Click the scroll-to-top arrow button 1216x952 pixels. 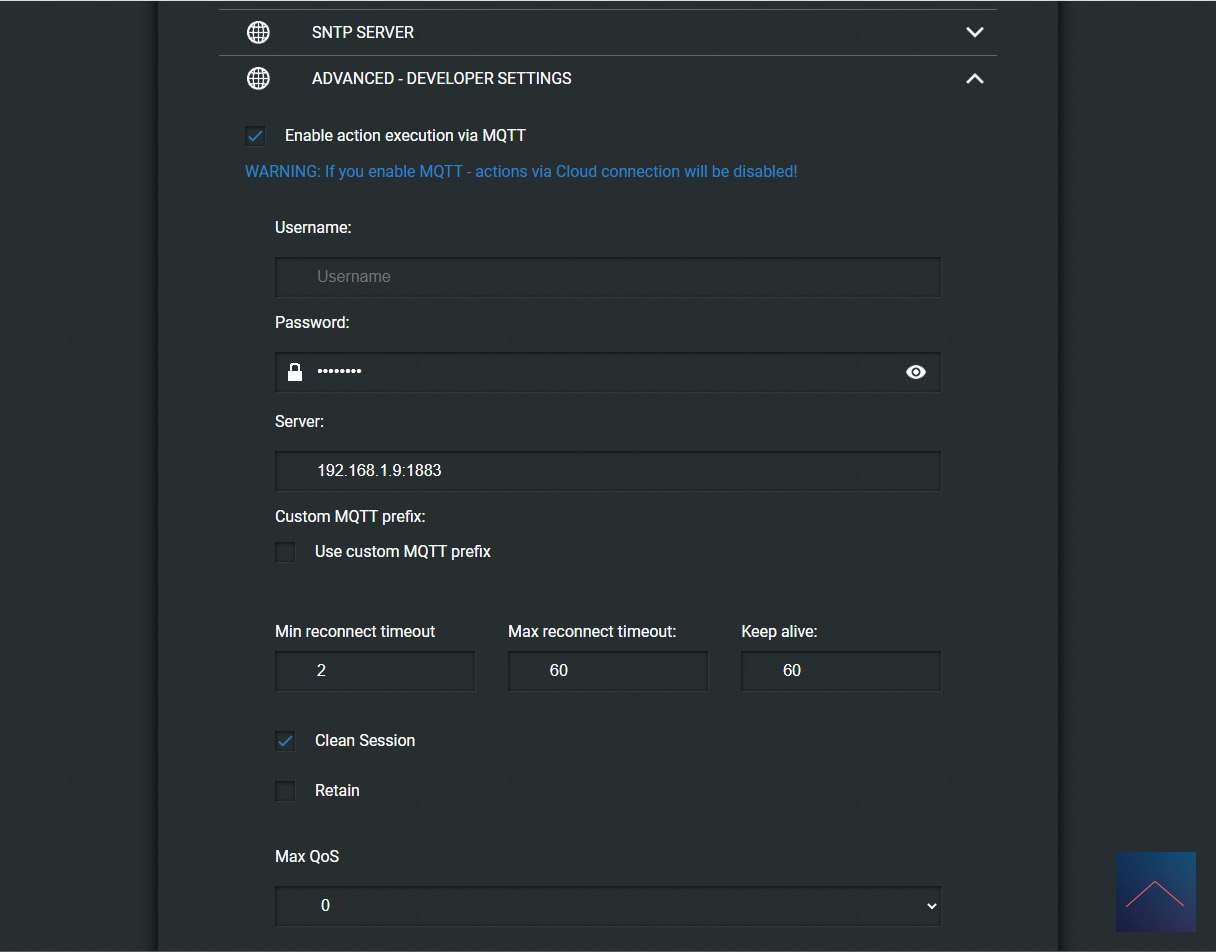coord(1155,892)
